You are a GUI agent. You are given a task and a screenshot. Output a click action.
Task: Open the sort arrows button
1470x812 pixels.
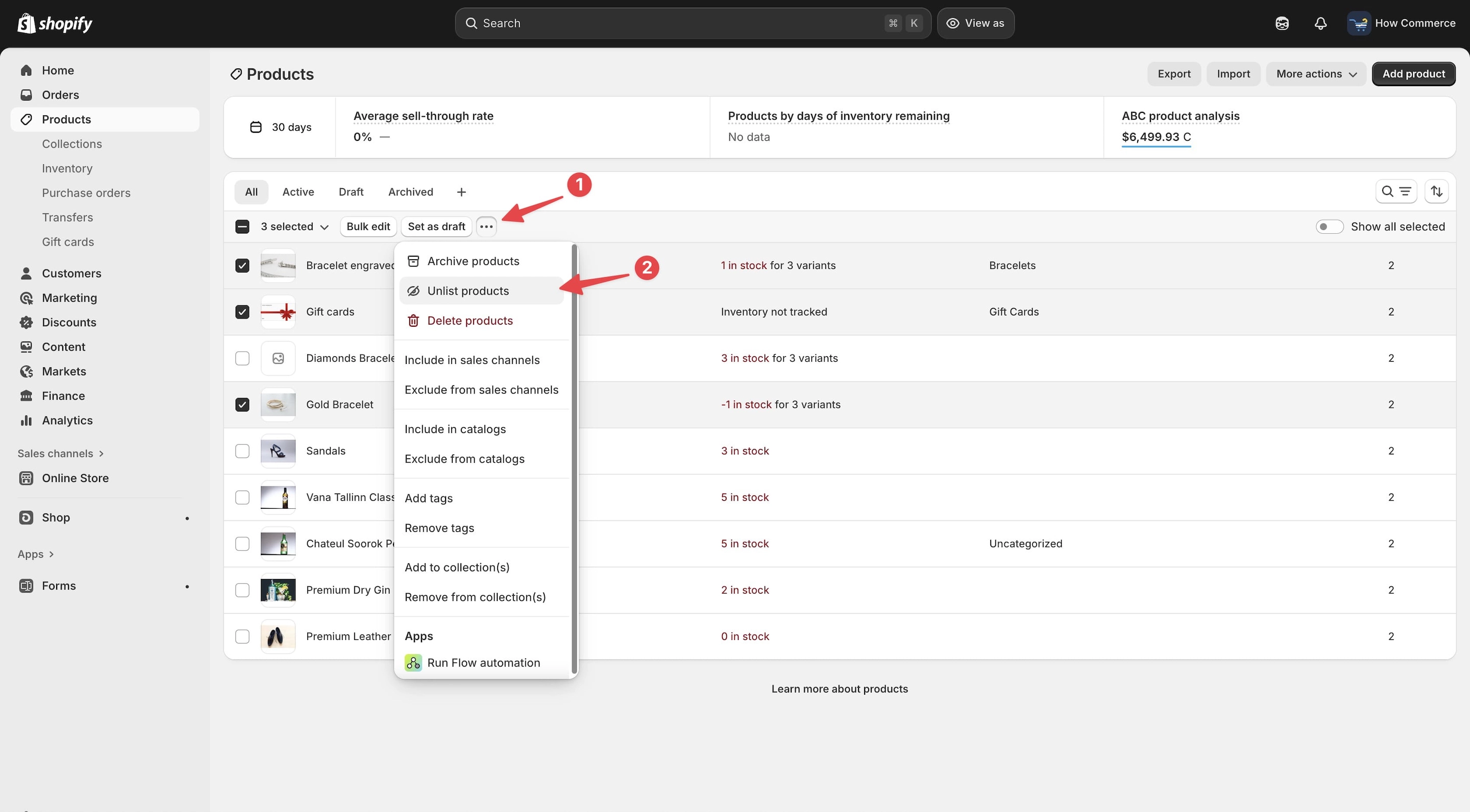coord(1436,192)
